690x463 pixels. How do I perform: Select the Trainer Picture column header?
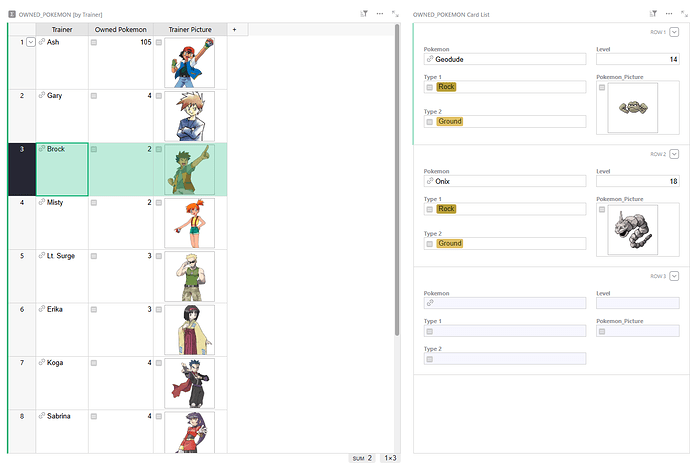click(x=190, y=29)
